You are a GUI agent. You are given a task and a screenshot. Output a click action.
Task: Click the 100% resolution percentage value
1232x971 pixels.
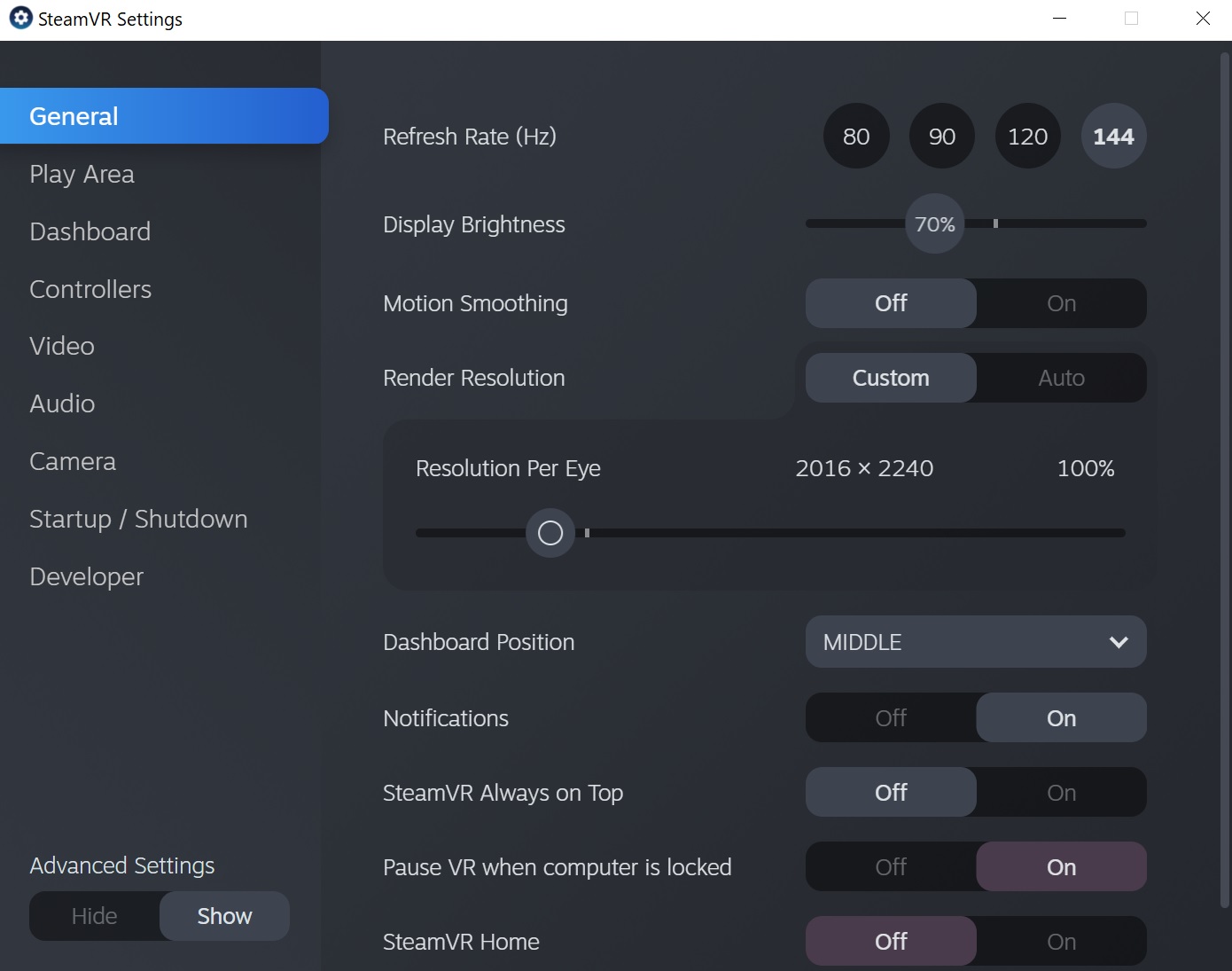tap(1086, 468)
